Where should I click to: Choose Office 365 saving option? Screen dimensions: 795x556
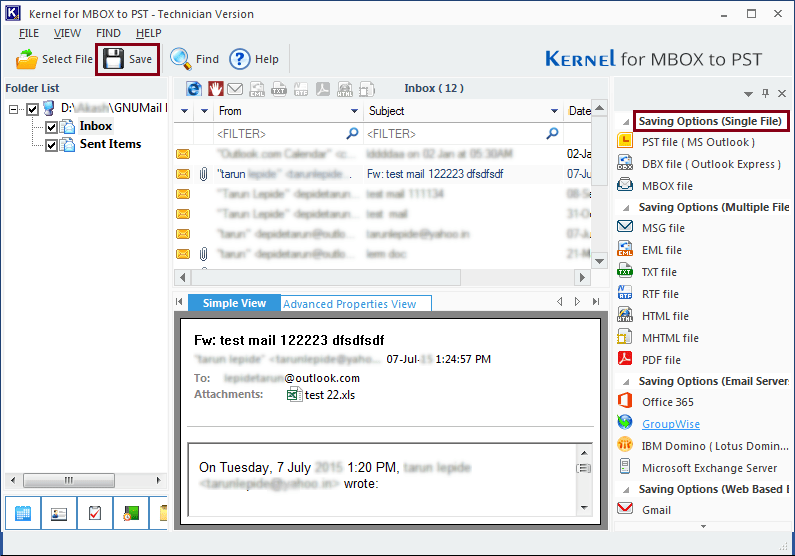667,402
